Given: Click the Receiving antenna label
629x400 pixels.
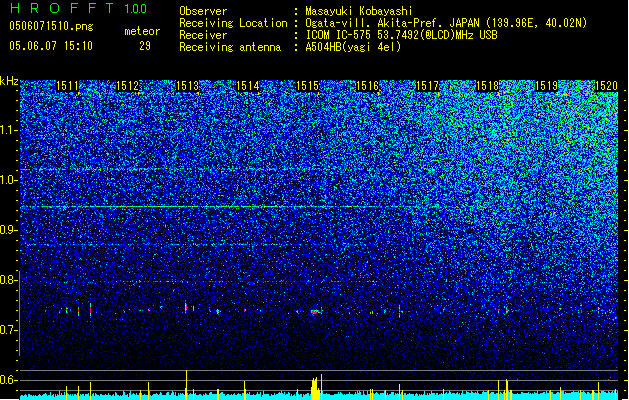Looking at the screenshot, I should [x=230, y=47].
